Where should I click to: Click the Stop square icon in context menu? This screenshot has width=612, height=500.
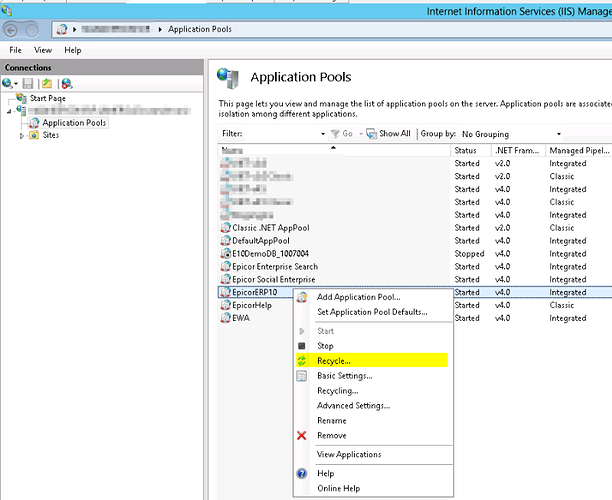tap(302, 346)
